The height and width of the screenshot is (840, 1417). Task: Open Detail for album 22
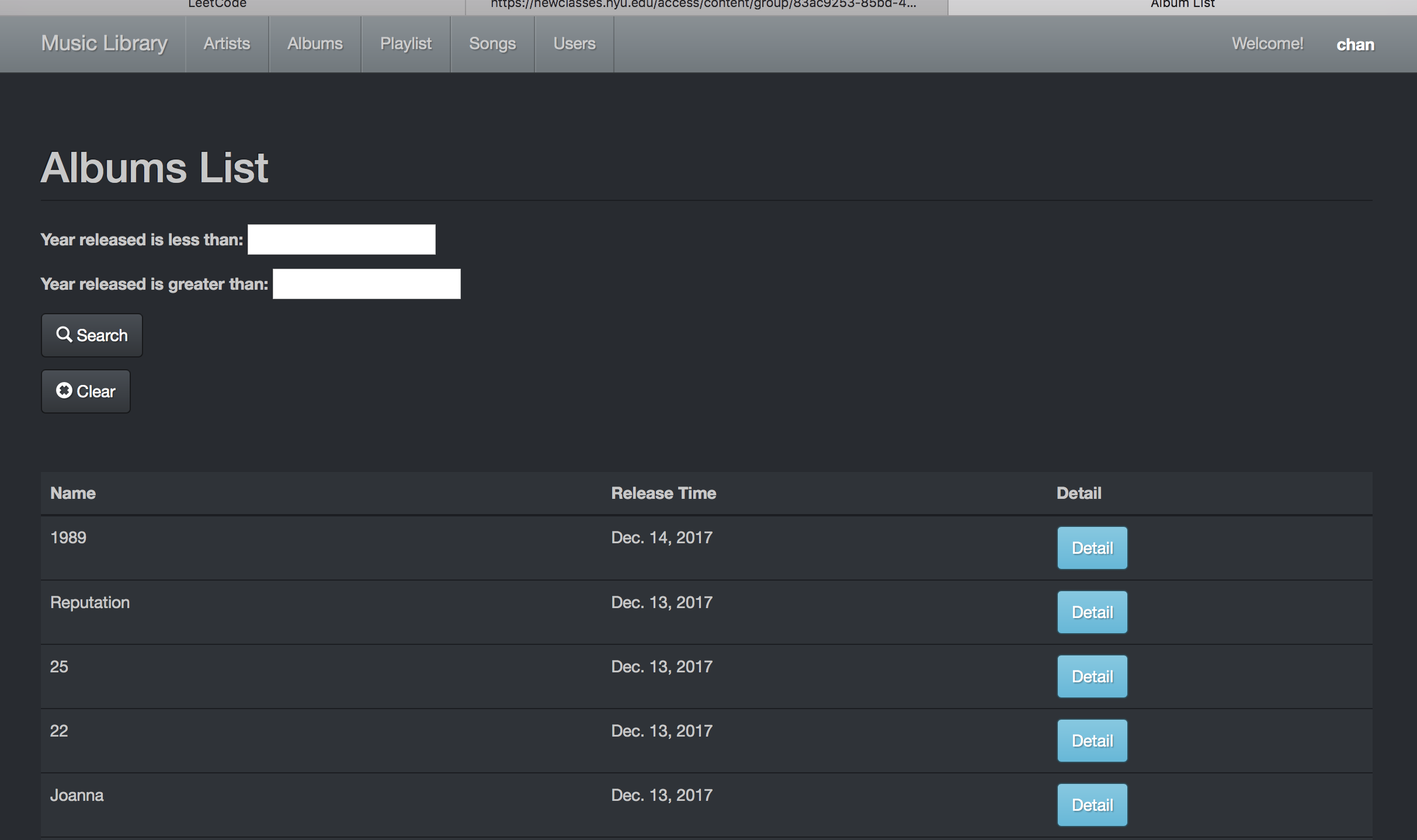1092,741
